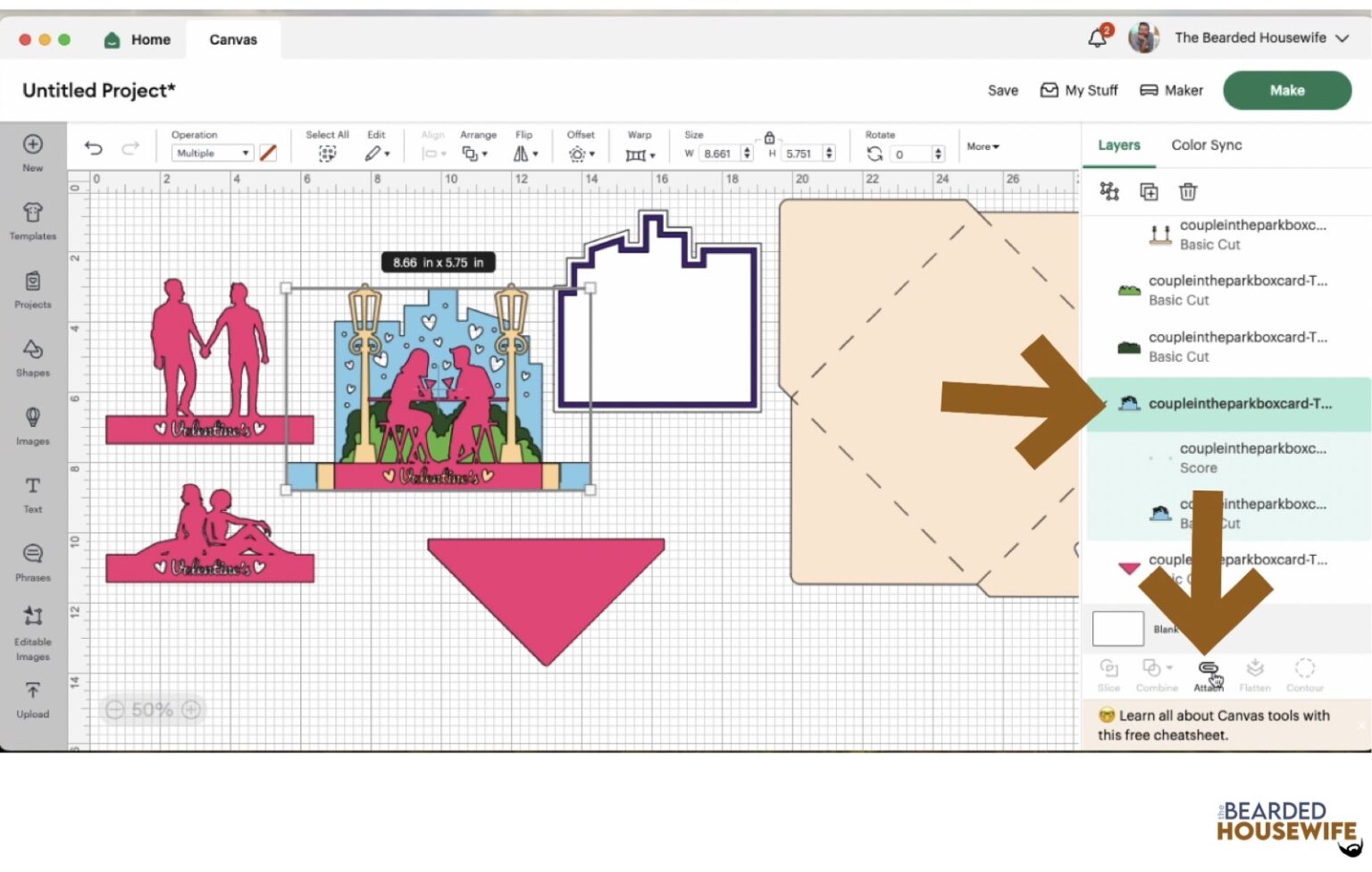1372x872 pixels.
Task: Click the duplicate layer icon
Action: [1149, 192]
